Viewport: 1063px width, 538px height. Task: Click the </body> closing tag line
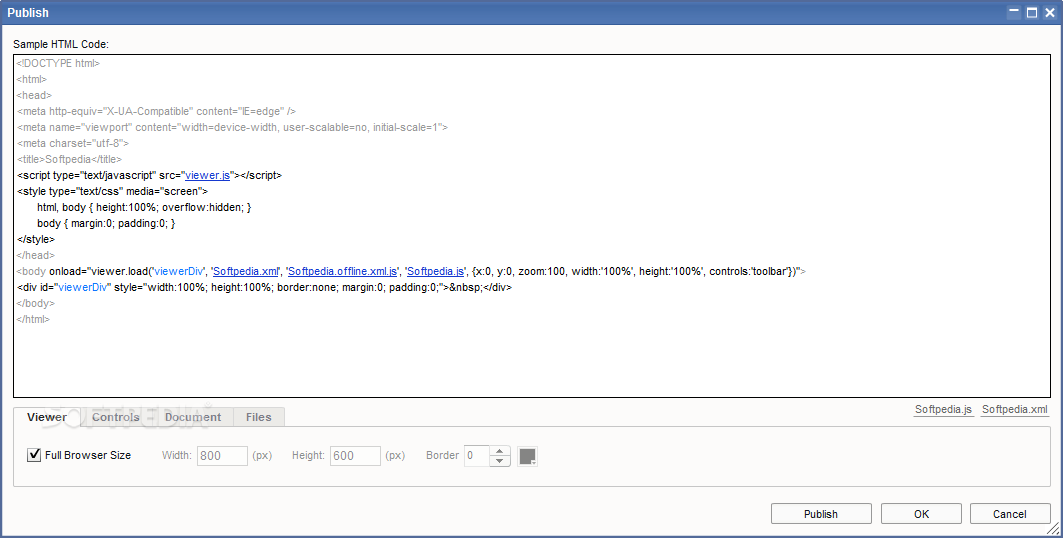pyautogui.click(x=36, y=304)
